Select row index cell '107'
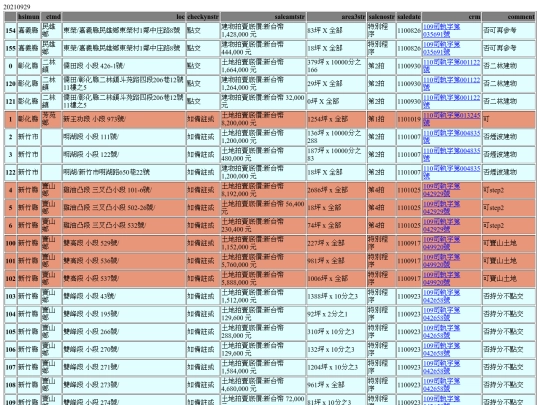540x405 pixels. click(x=10, y=367)
